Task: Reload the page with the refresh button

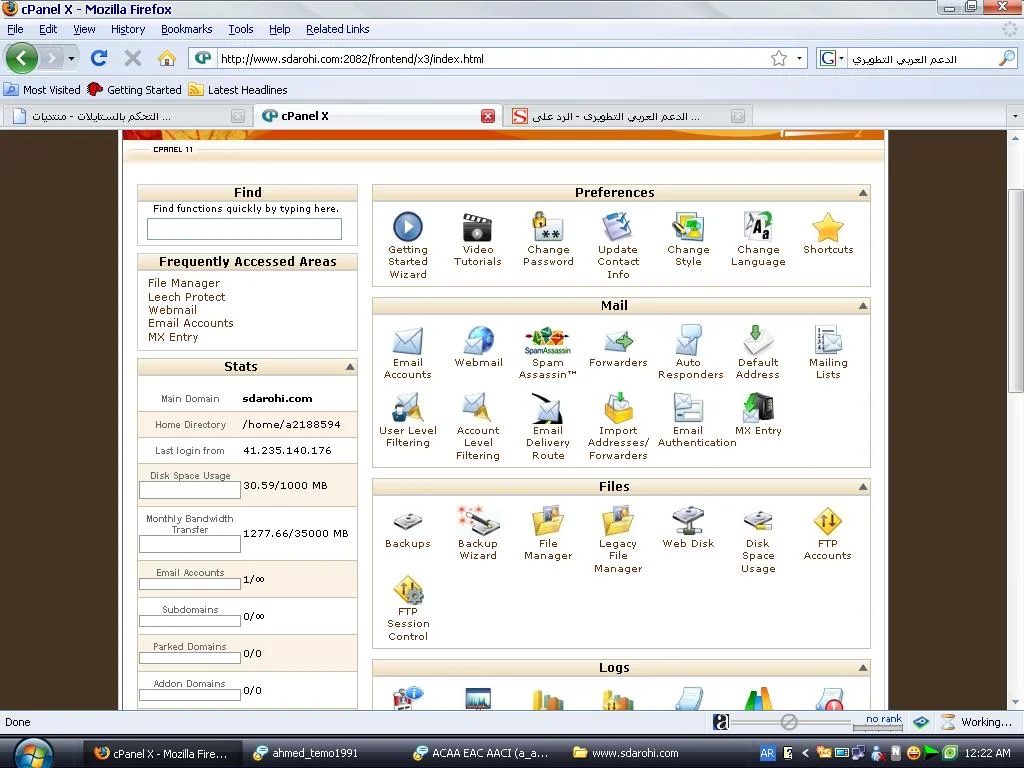Action: pyautogui.click(x=99, y=59)
